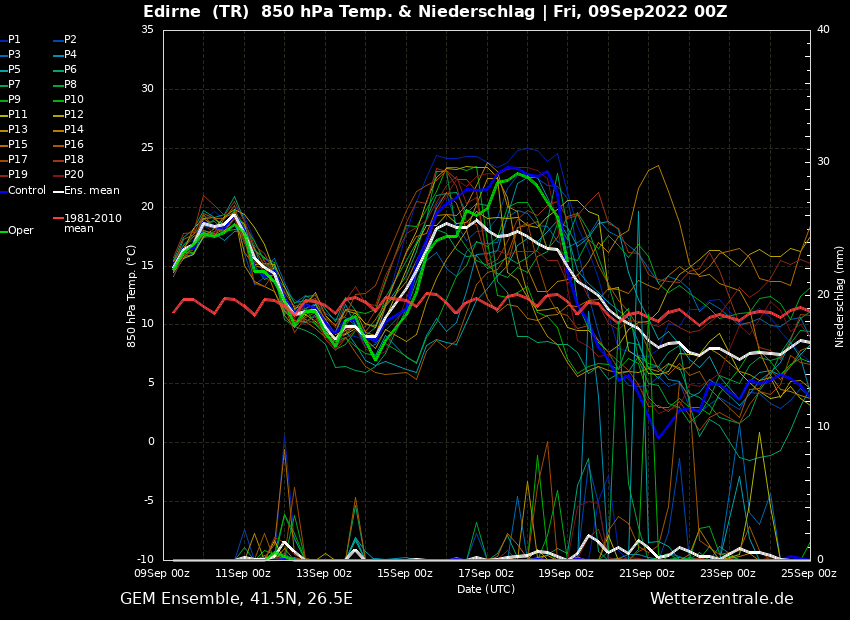This screenshot has width=850, height=620.
Task: Click the P11 legend label
Action: [x=17, y=114]
